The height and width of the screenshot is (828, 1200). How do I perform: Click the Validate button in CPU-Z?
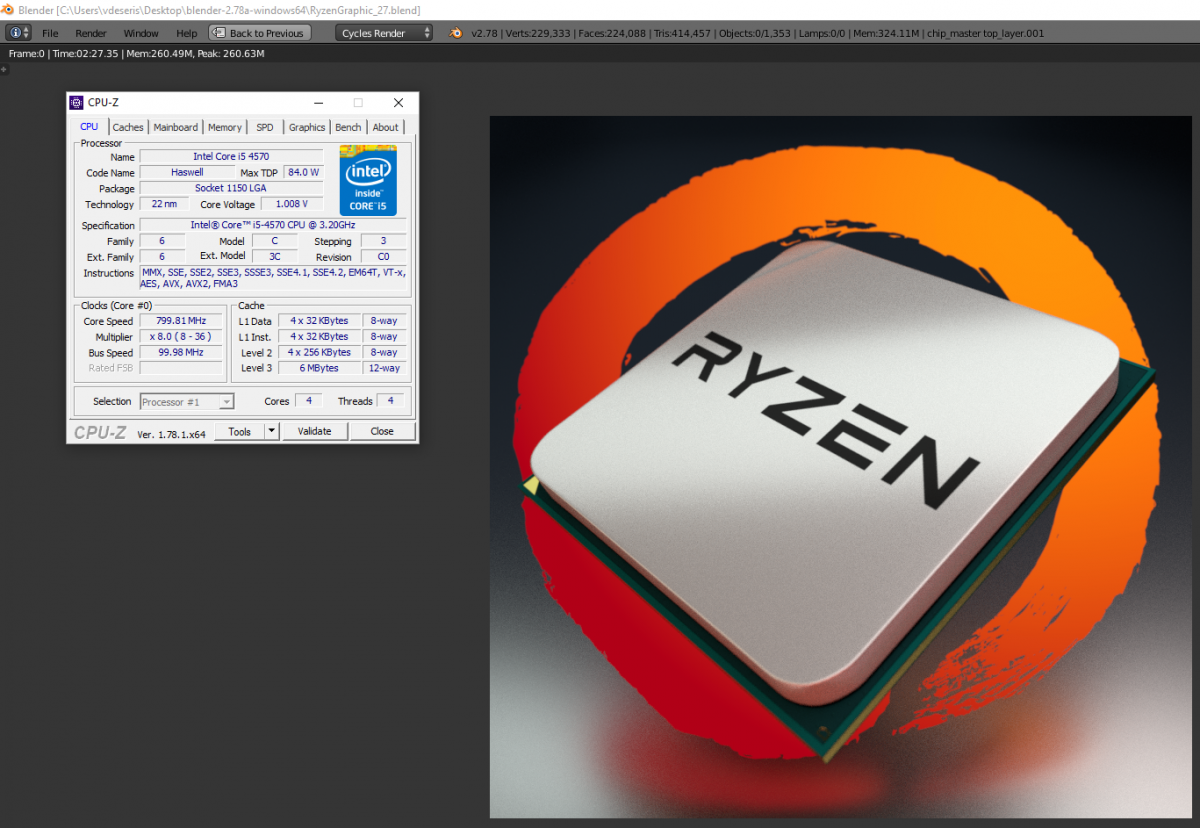pos(314,431)
